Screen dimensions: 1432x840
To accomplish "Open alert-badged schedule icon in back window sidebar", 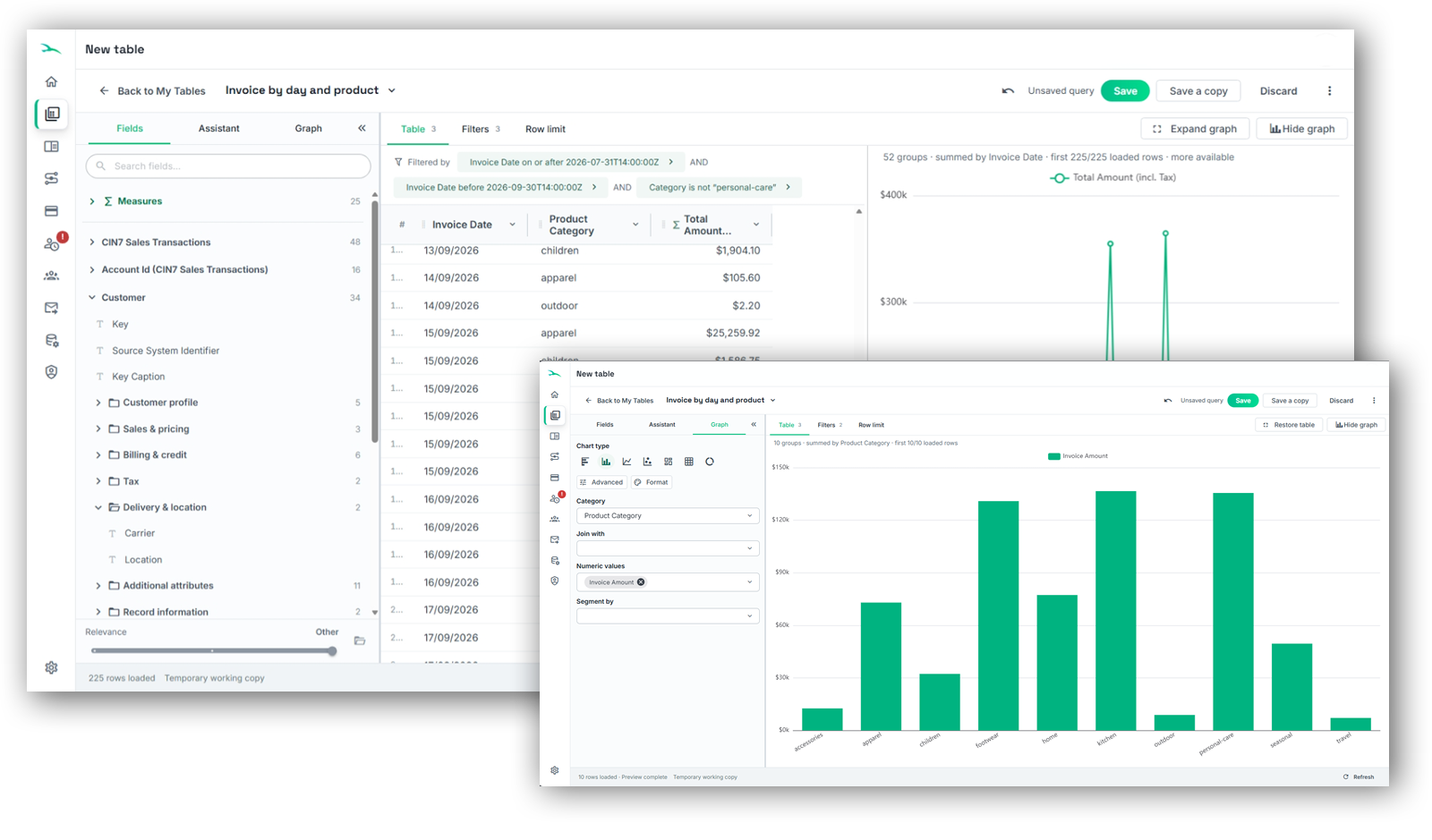I will 52,243.
